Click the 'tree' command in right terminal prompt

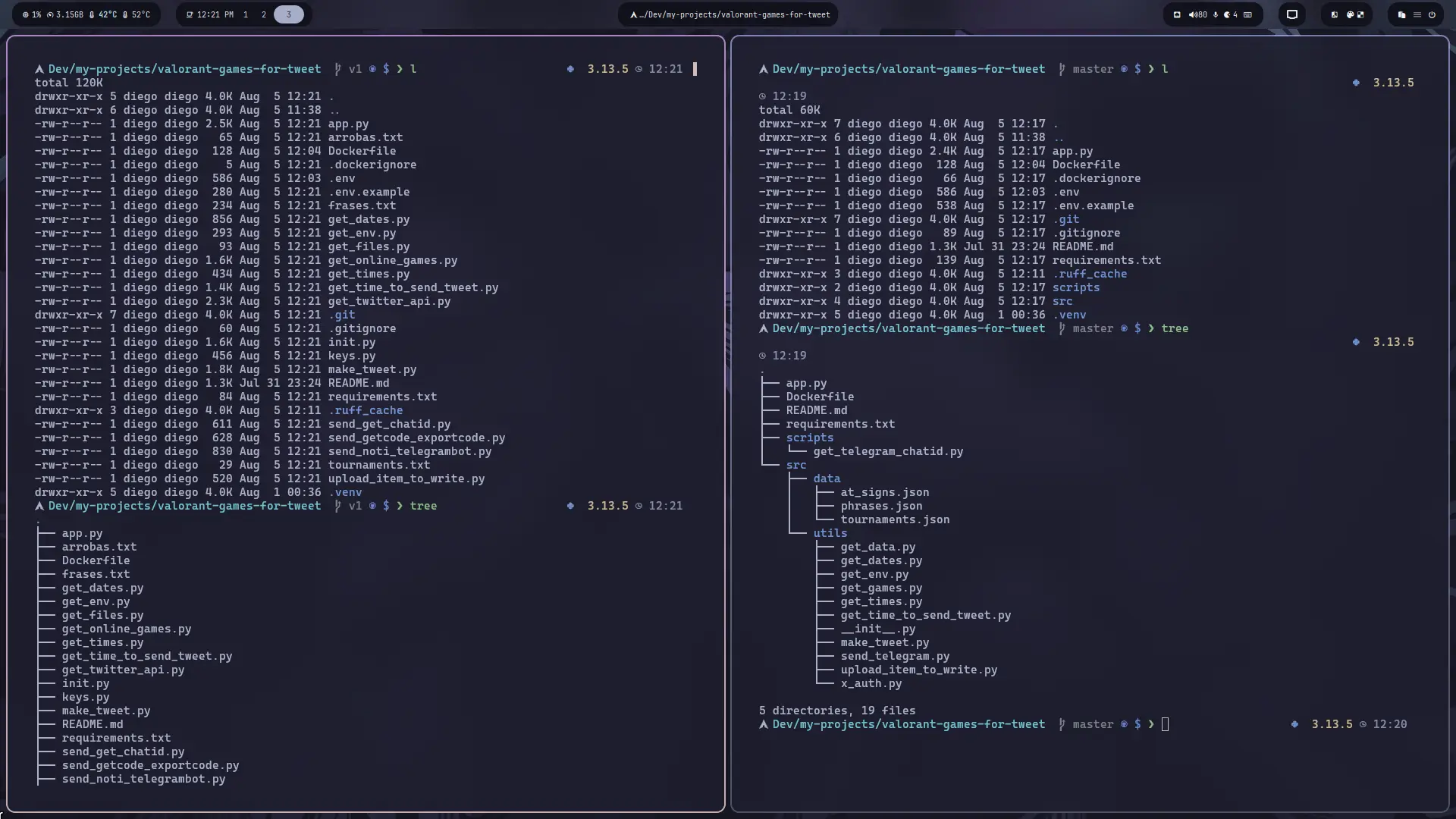[x=1175, y=328]
